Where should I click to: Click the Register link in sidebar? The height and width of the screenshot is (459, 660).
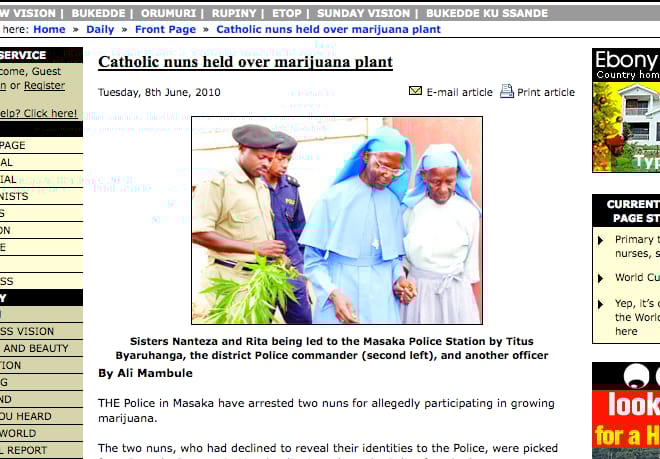(x=44, y=85)
